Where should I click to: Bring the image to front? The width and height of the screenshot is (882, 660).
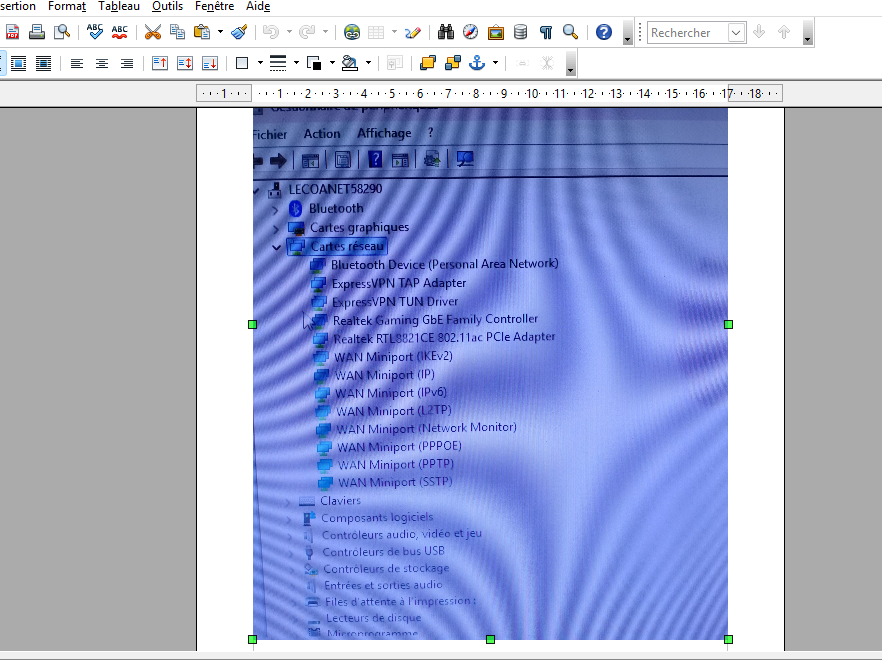click(x=428, y=63)
